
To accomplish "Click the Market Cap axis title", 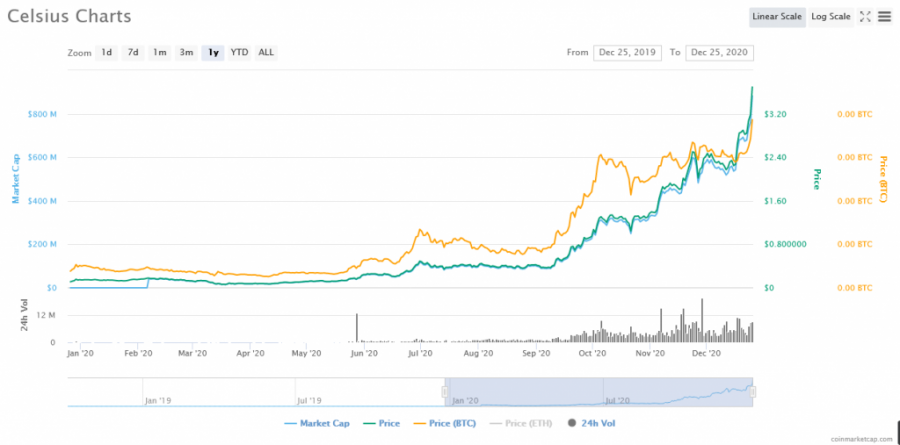I will point(17,179).
